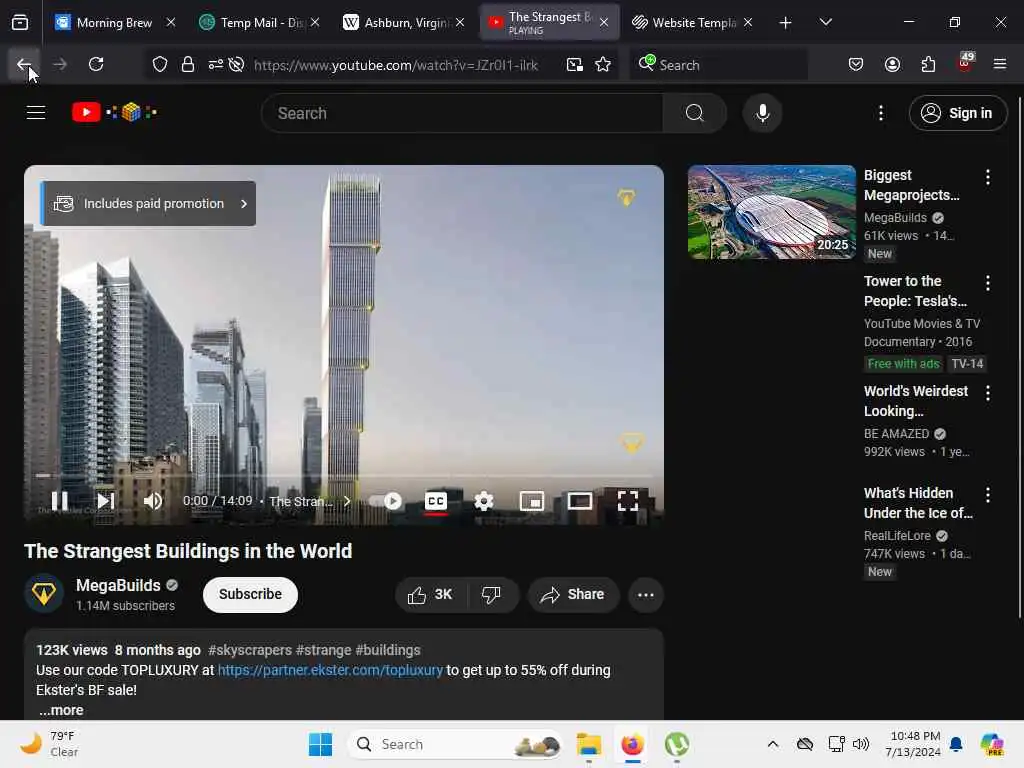This screenshot has height=768, width=1024.
Task: Click the extension badge showing 49
Action: [965, 63]
